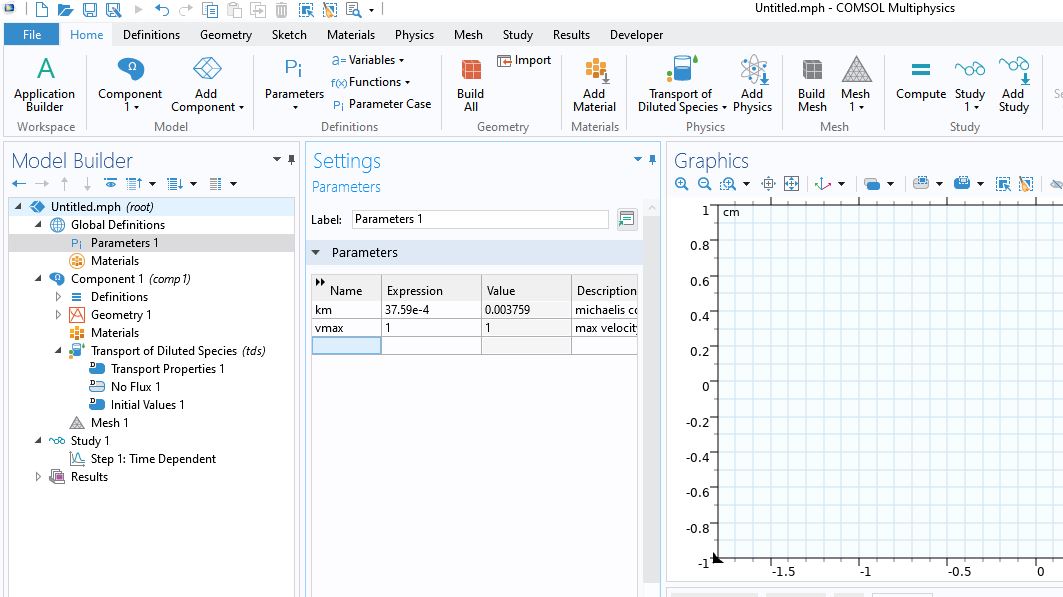Collapse the Parameters section triangle
The image size is (1063, 597).
(317, 253)
